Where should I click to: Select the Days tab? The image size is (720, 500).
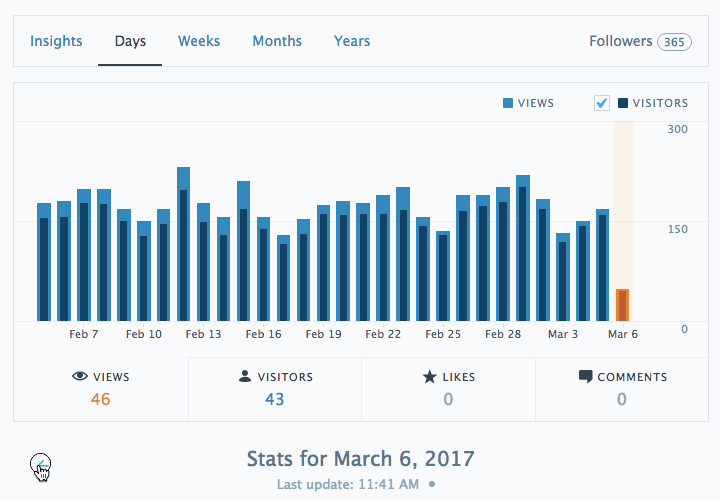point(130,41)
